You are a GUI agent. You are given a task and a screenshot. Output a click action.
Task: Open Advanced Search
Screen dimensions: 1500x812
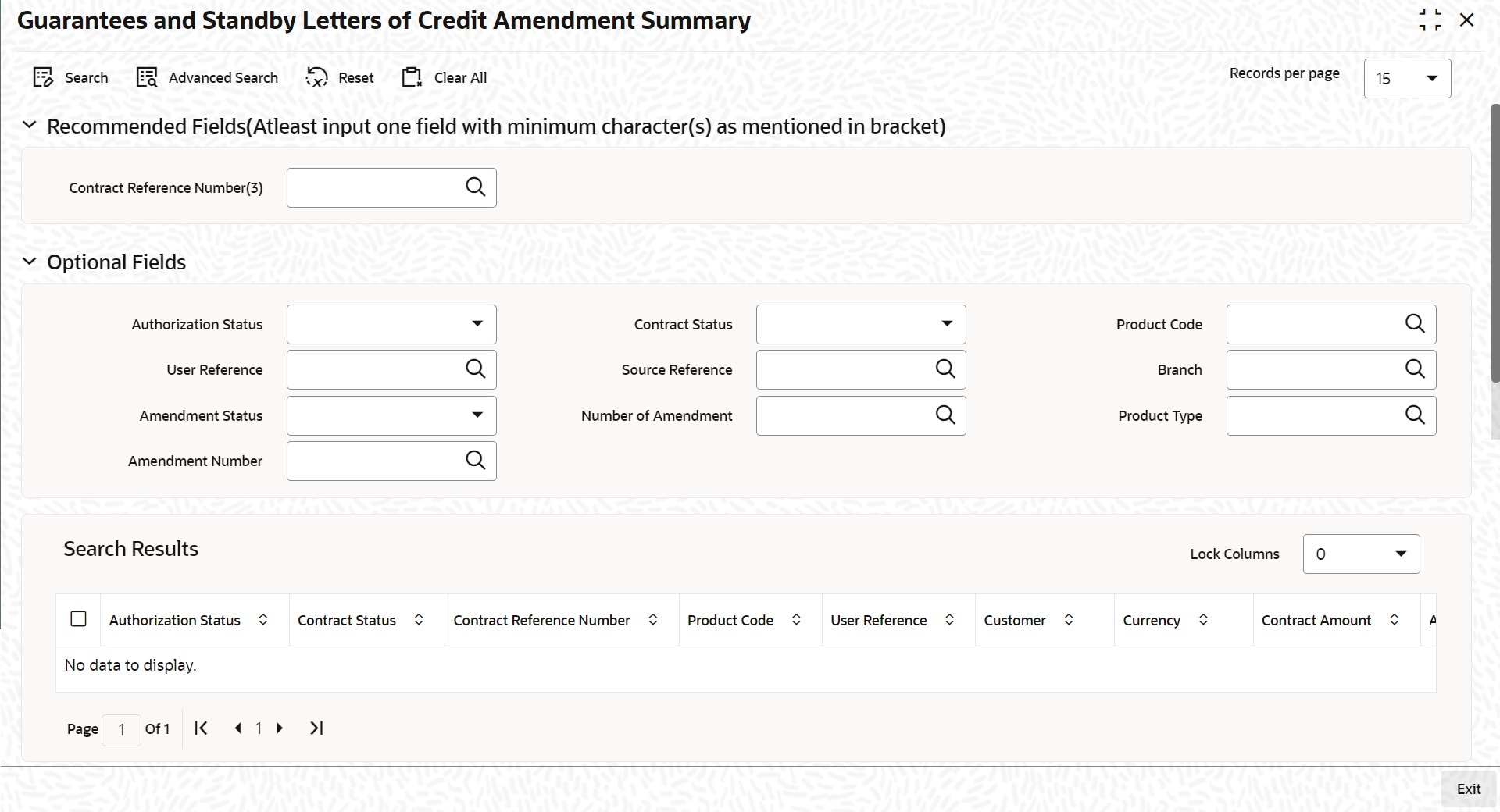pyautogui.click(x=147, y=77)
